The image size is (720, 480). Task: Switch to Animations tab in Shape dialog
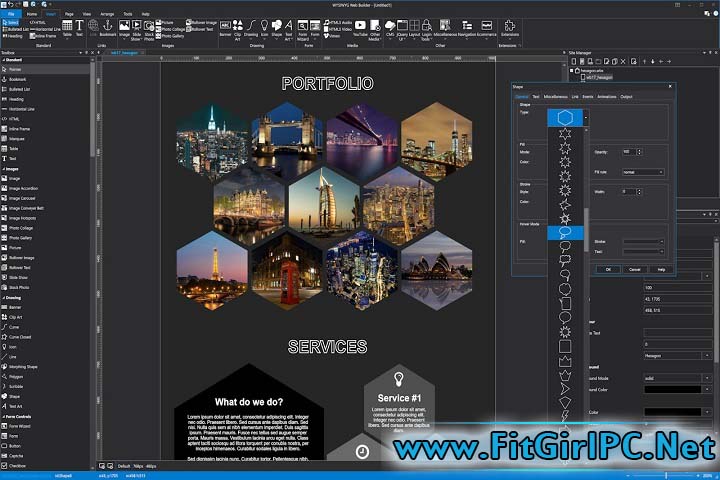pos(606,97)
